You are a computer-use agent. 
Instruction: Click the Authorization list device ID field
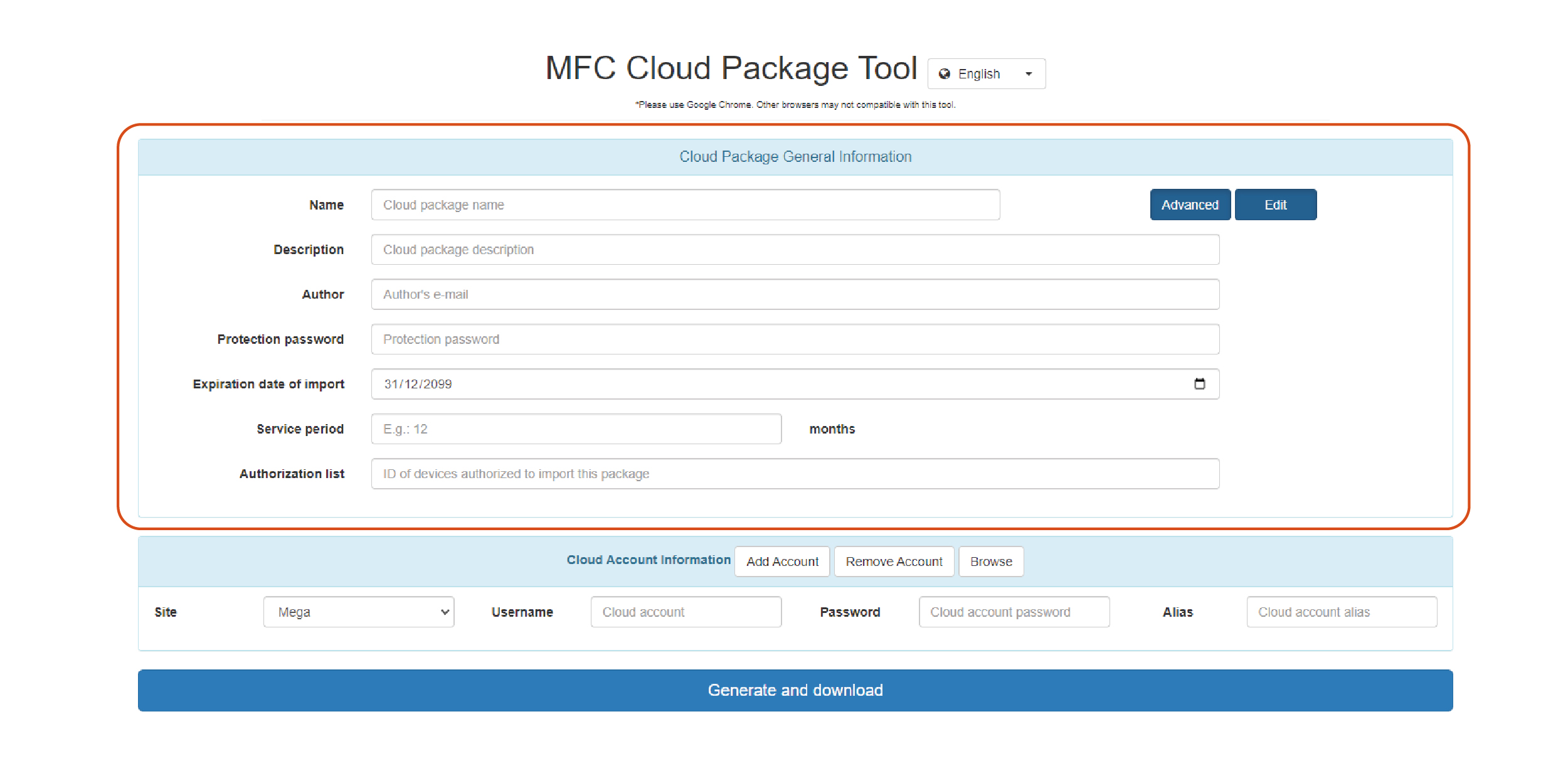[795, 474]
